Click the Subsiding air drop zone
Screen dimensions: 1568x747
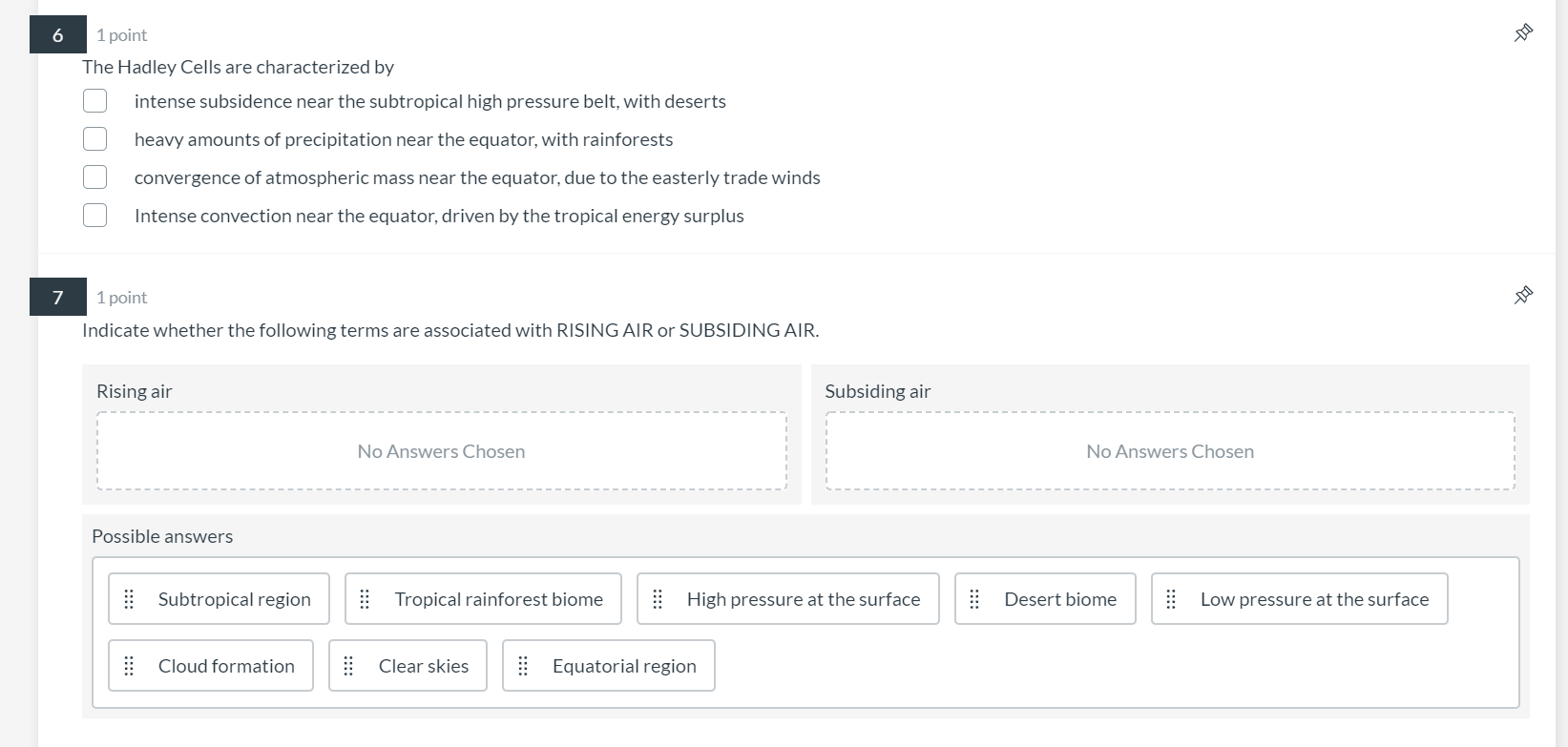1169,451
